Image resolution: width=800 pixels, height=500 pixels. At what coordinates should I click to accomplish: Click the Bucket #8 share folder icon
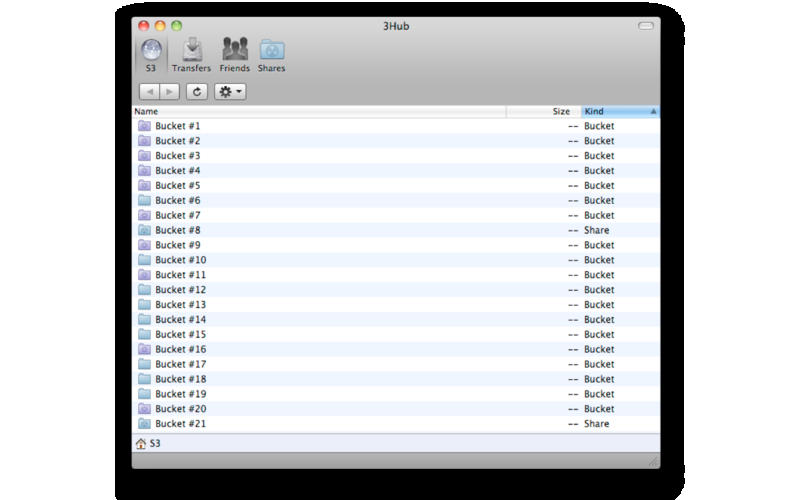click(144, 230)
